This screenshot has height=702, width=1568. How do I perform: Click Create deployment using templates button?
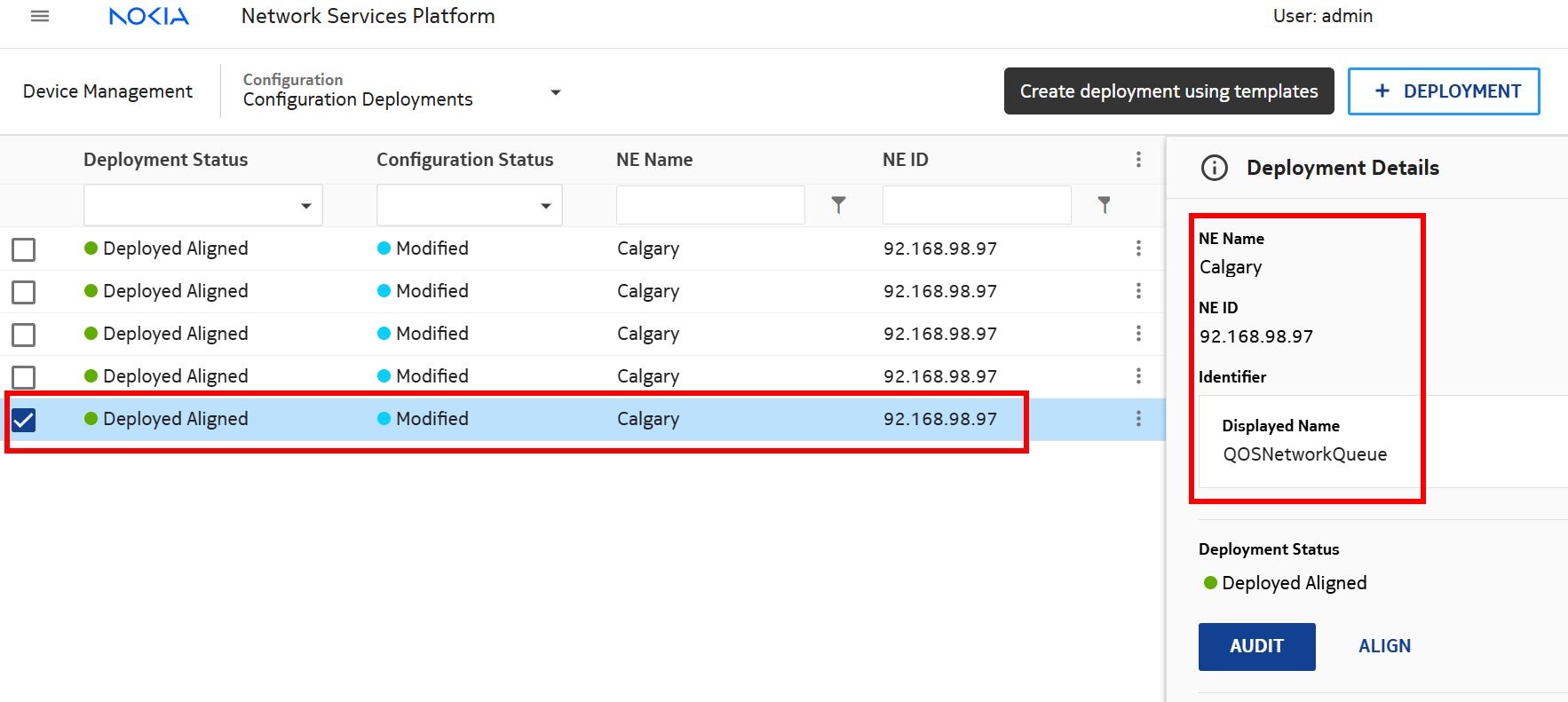click(1168, 91)
